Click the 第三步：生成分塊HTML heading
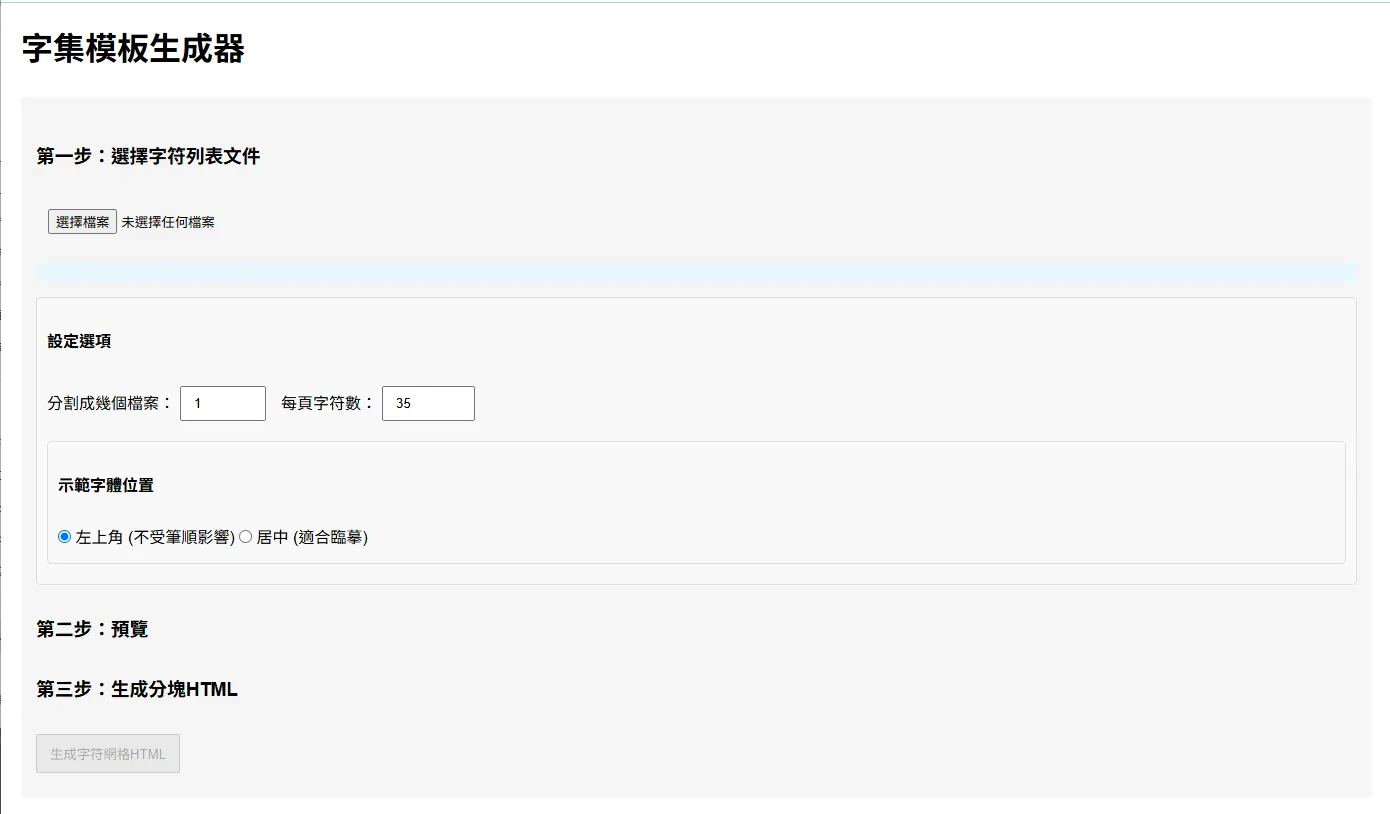The width and height of the screenshot is (1390, 814). point(137,689)
